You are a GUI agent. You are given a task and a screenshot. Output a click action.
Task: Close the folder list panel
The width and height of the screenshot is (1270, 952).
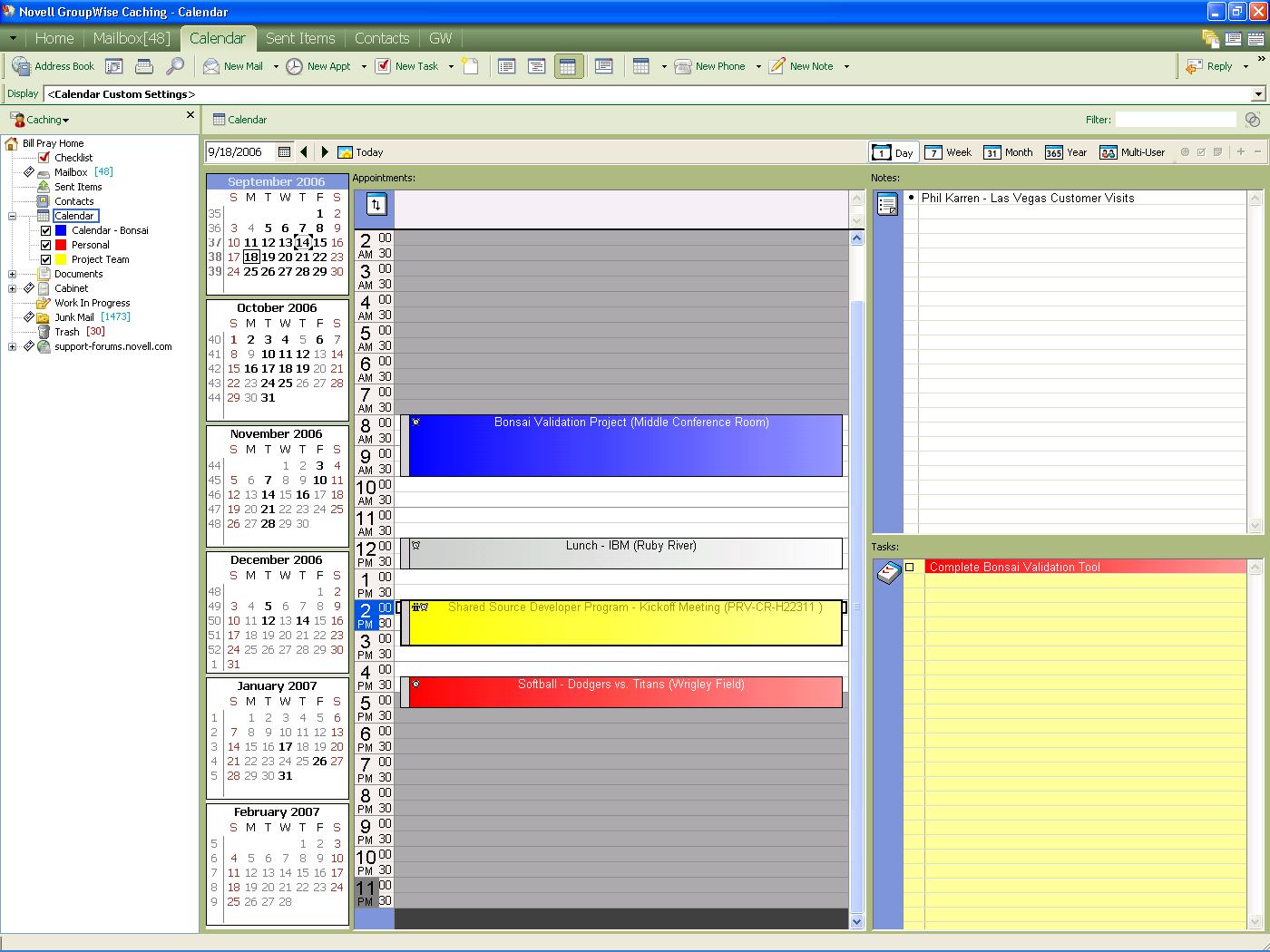(x=190, y=115)
